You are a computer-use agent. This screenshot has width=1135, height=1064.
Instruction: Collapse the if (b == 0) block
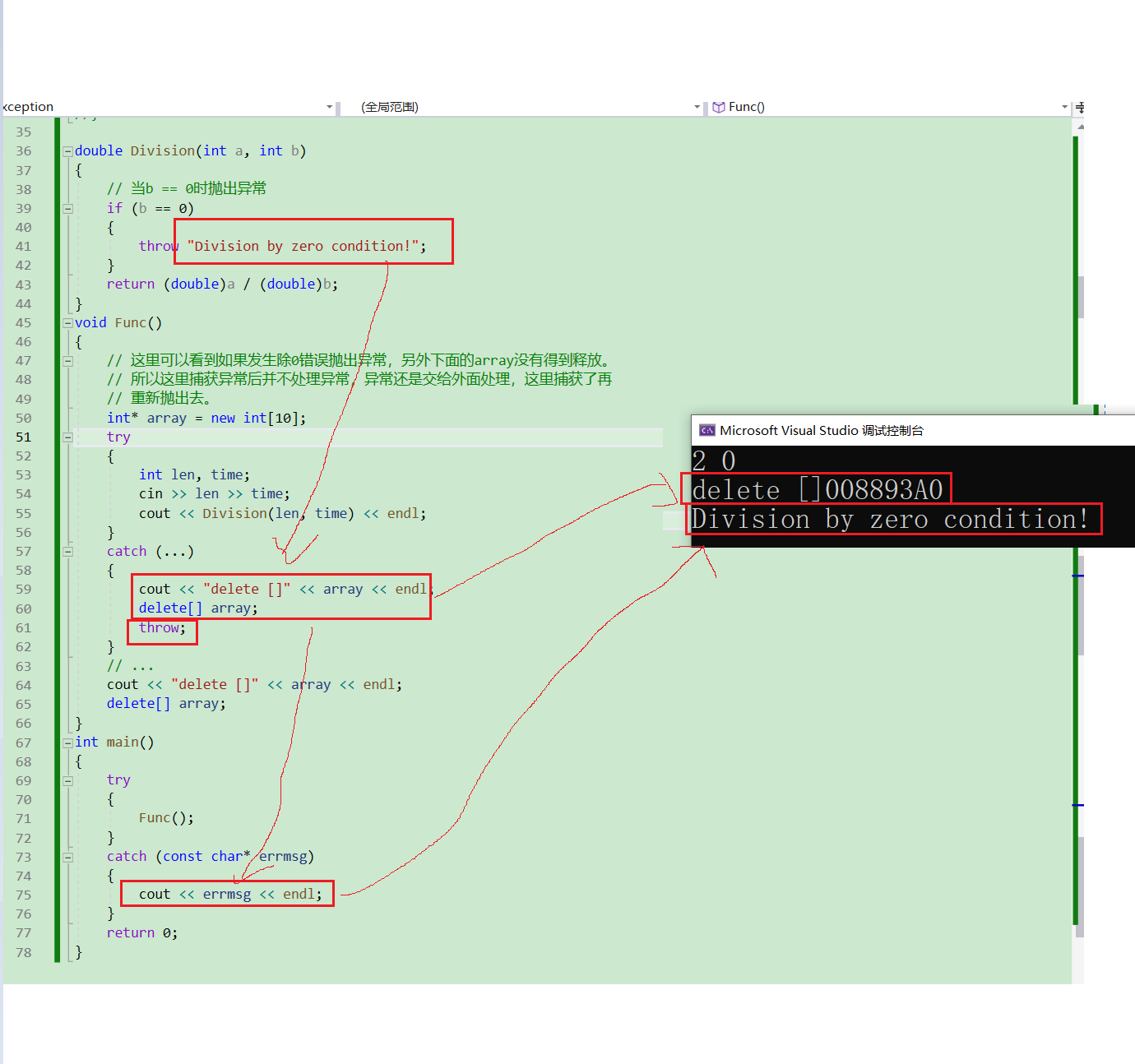[68, 209]
